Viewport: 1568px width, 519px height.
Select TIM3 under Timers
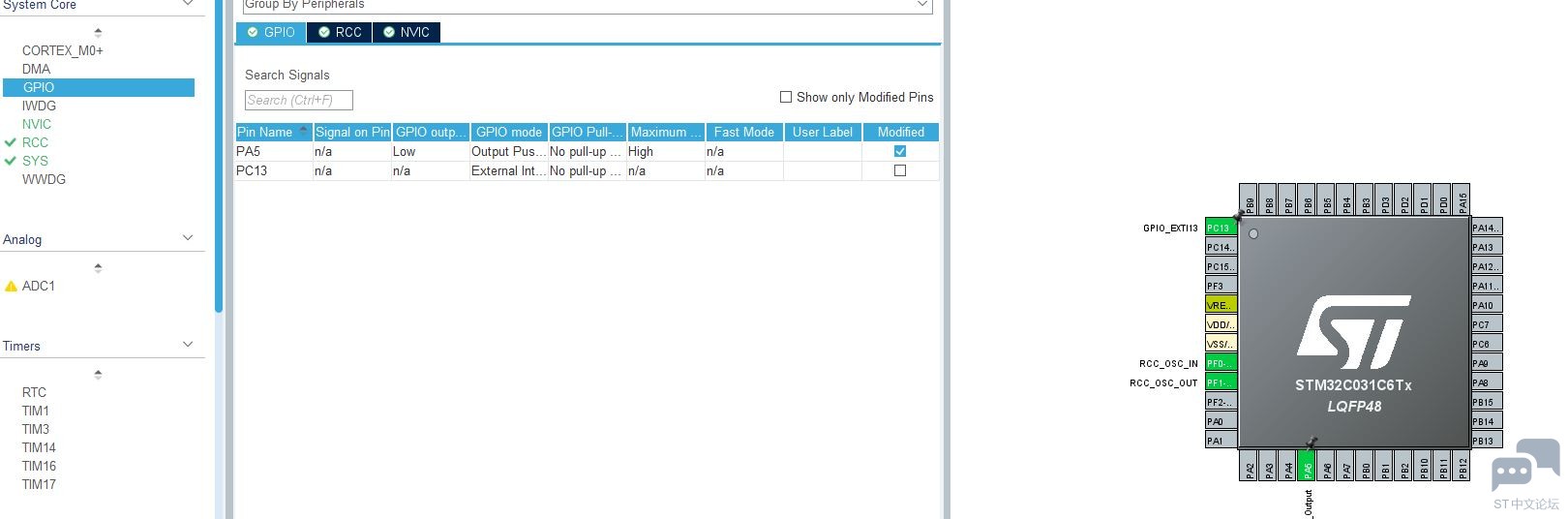(36, 429)
